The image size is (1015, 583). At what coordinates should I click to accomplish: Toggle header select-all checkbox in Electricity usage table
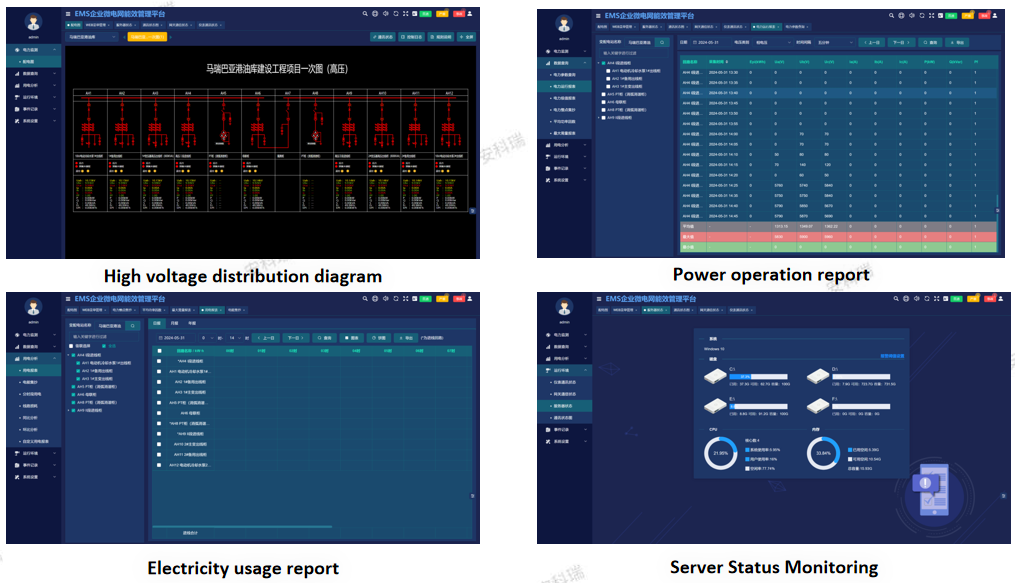pyautogui.click(x=159, y=351)
